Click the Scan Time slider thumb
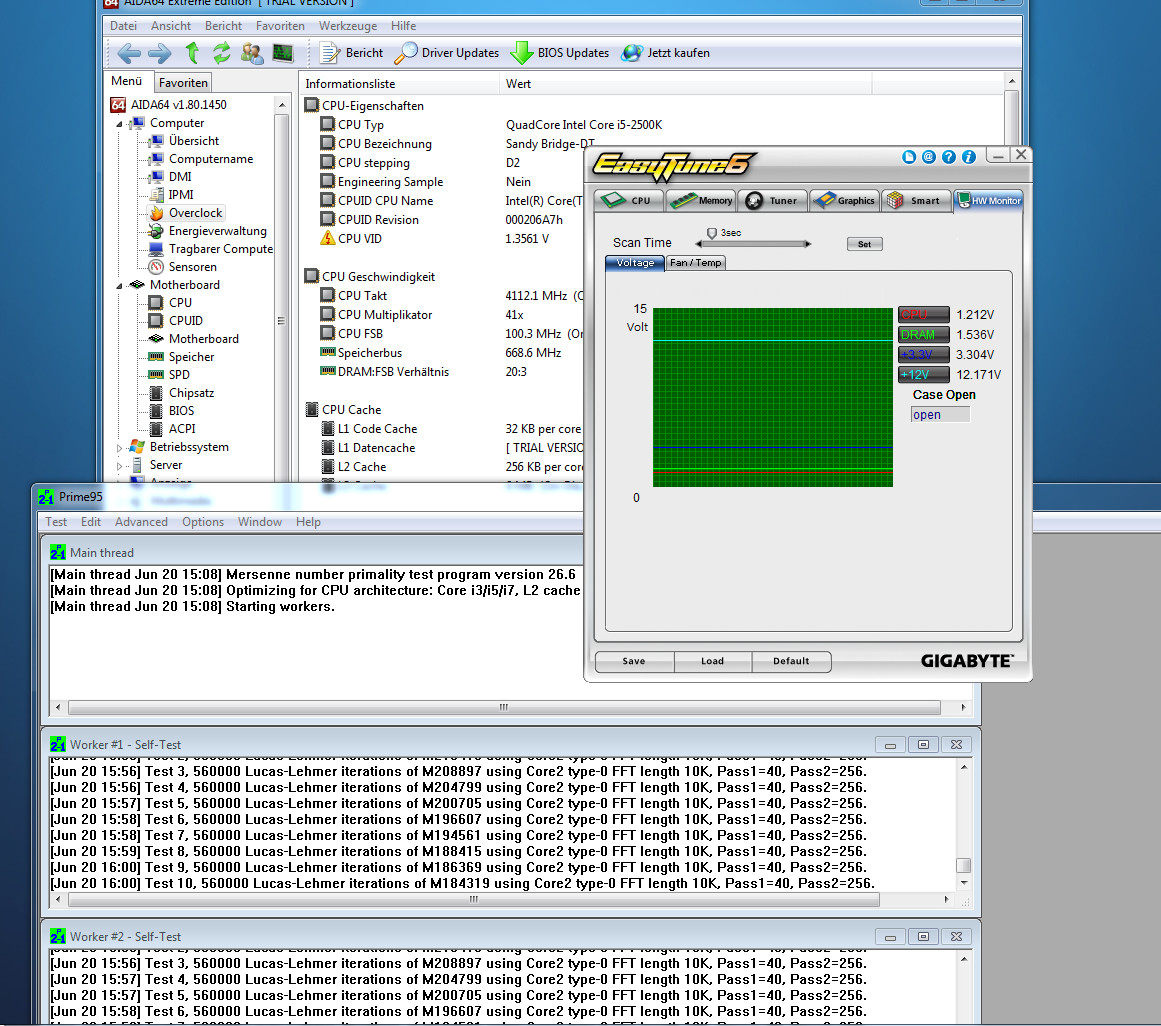This screenshot has width=1161, height=1026. pyautogui.click(x=712, y=233)
